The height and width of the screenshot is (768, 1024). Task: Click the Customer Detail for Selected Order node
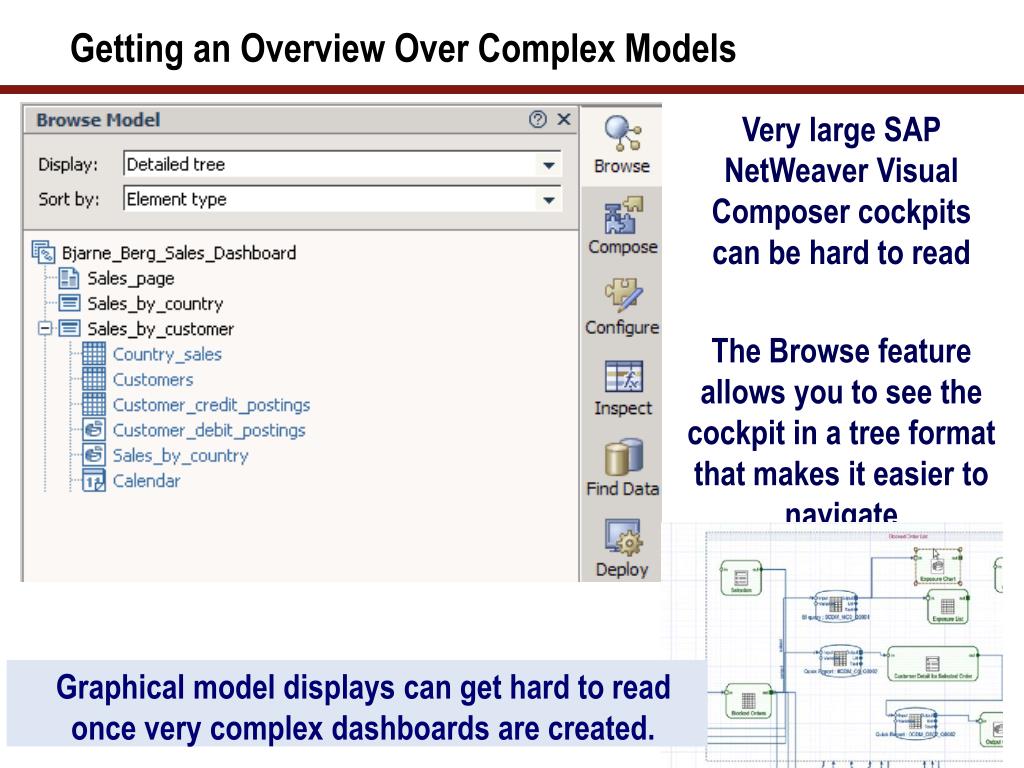[x=933, y=664]
